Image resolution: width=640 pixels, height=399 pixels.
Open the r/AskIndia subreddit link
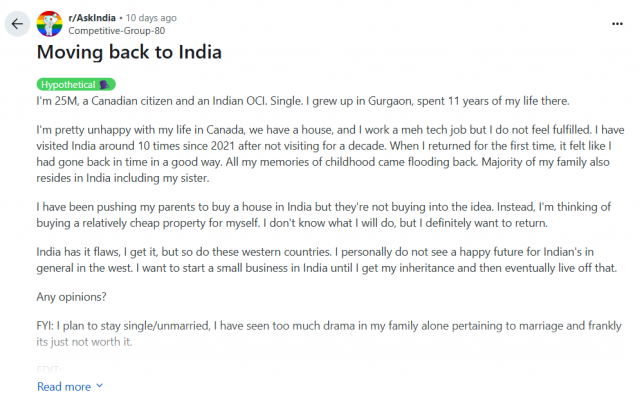click(92, 18)
